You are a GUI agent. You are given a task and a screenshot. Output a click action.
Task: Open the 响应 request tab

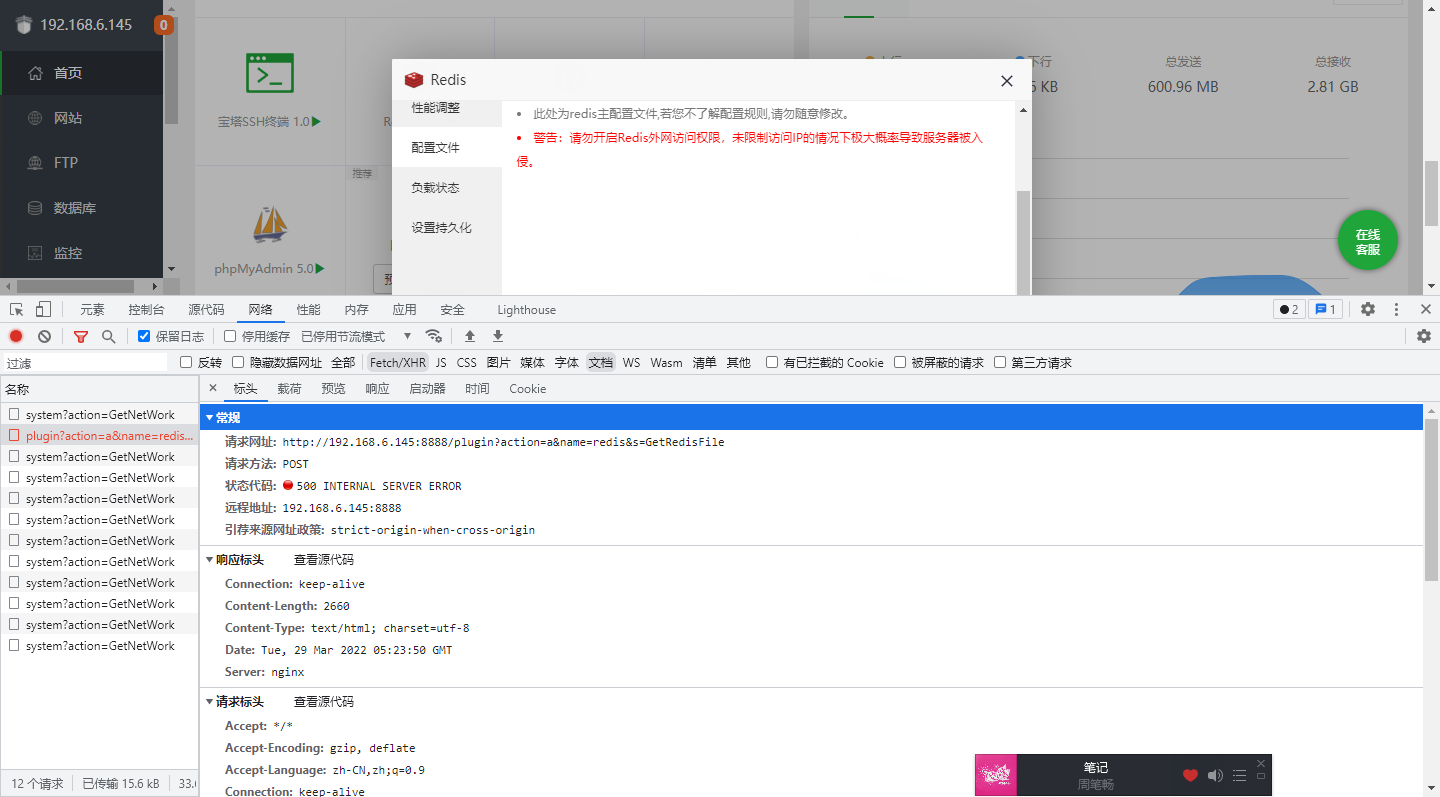click(x=377, y=389)
